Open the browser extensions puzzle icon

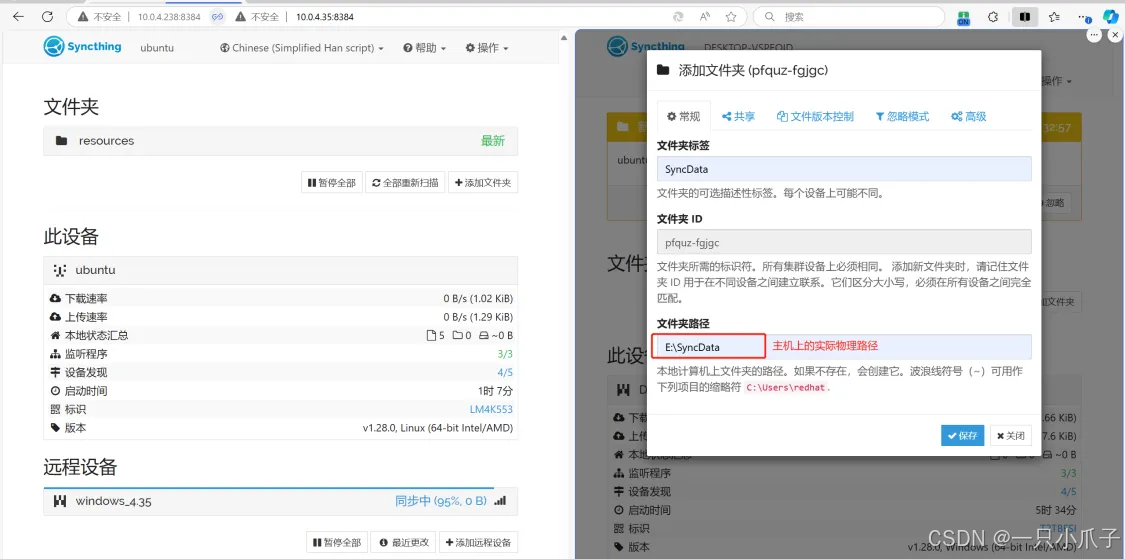point(993,17)
